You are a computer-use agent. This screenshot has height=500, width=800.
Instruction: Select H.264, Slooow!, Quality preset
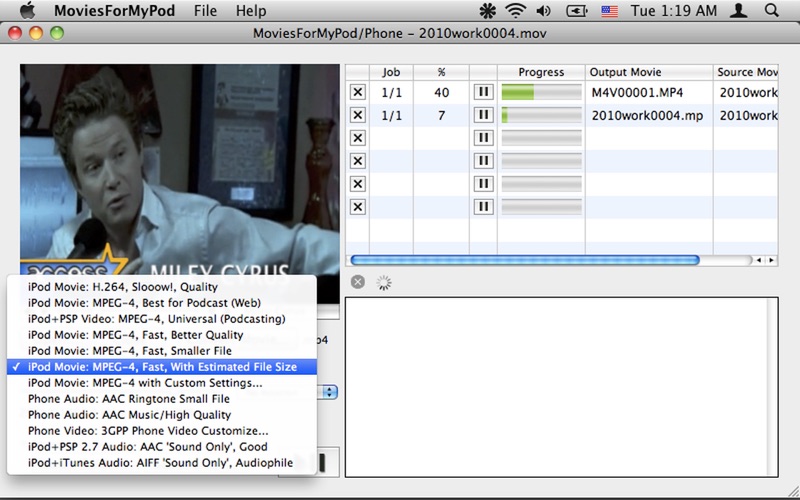pos(123,287)
